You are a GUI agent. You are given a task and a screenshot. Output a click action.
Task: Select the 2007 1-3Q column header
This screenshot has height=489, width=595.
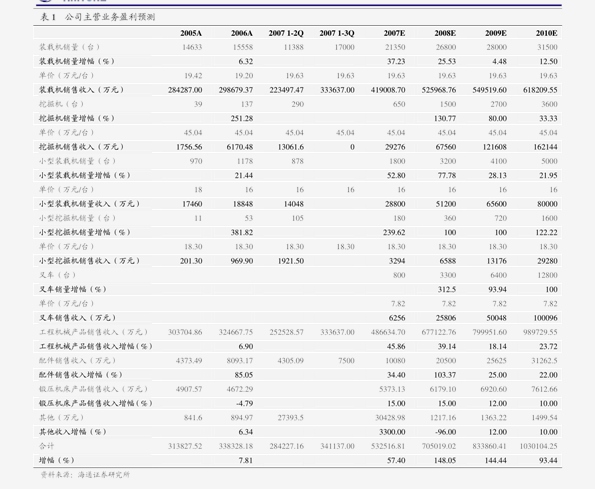(x=337, y=33)
